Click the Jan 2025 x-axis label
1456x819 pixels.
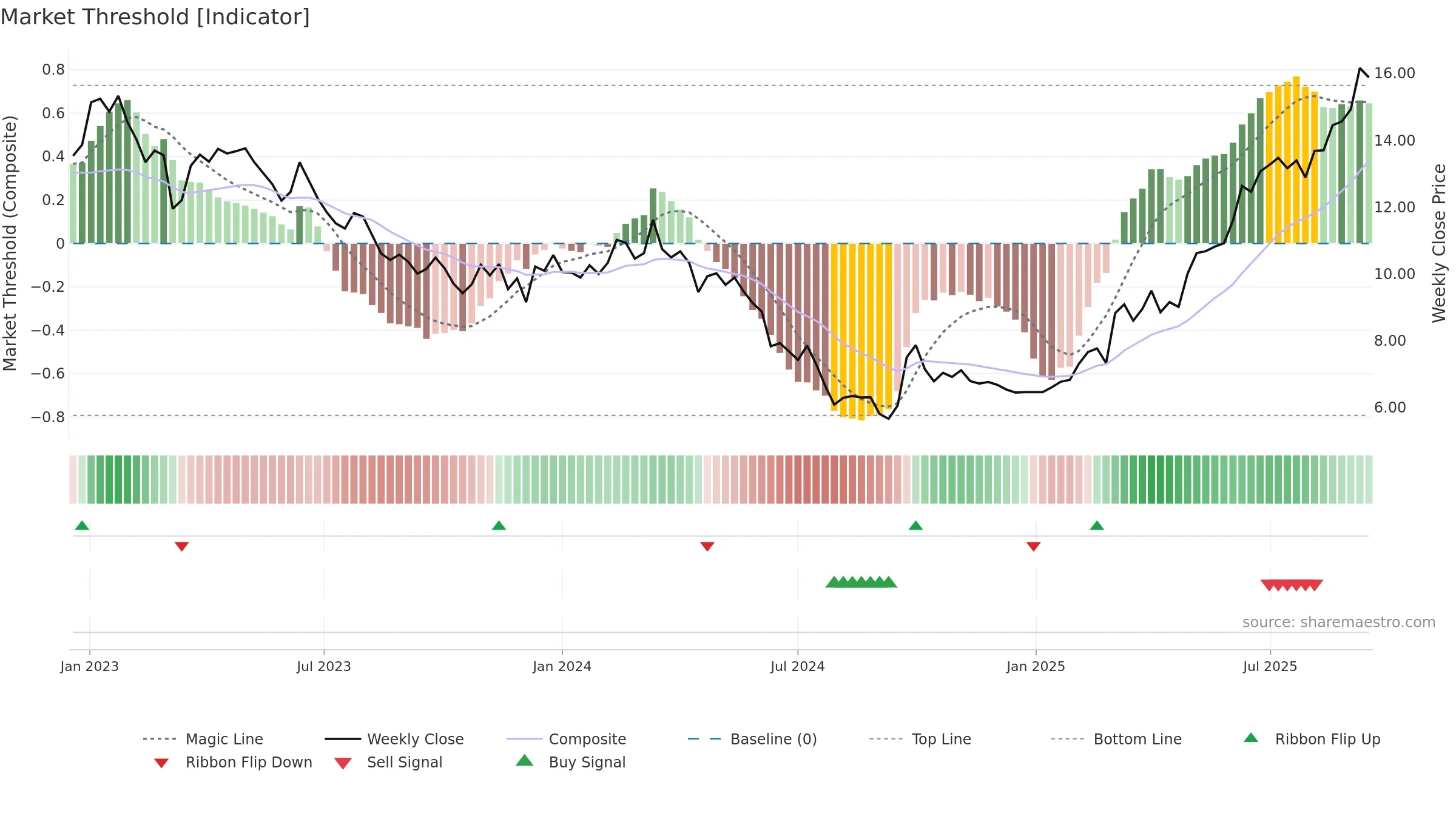pyautogui.click(x=1036, y=666)
